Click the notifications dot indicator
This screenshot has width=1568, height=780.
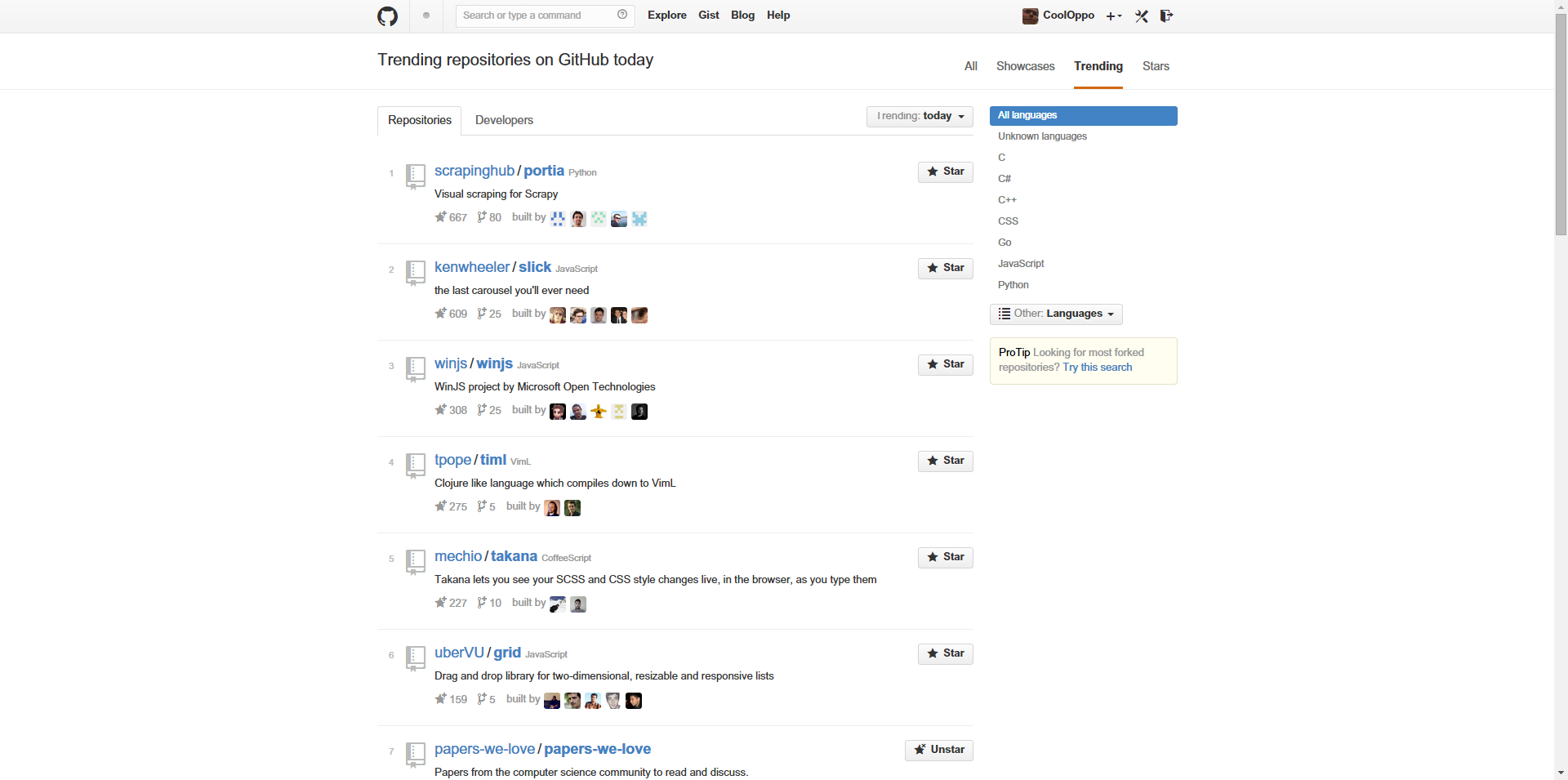click(x=426, y=16)
